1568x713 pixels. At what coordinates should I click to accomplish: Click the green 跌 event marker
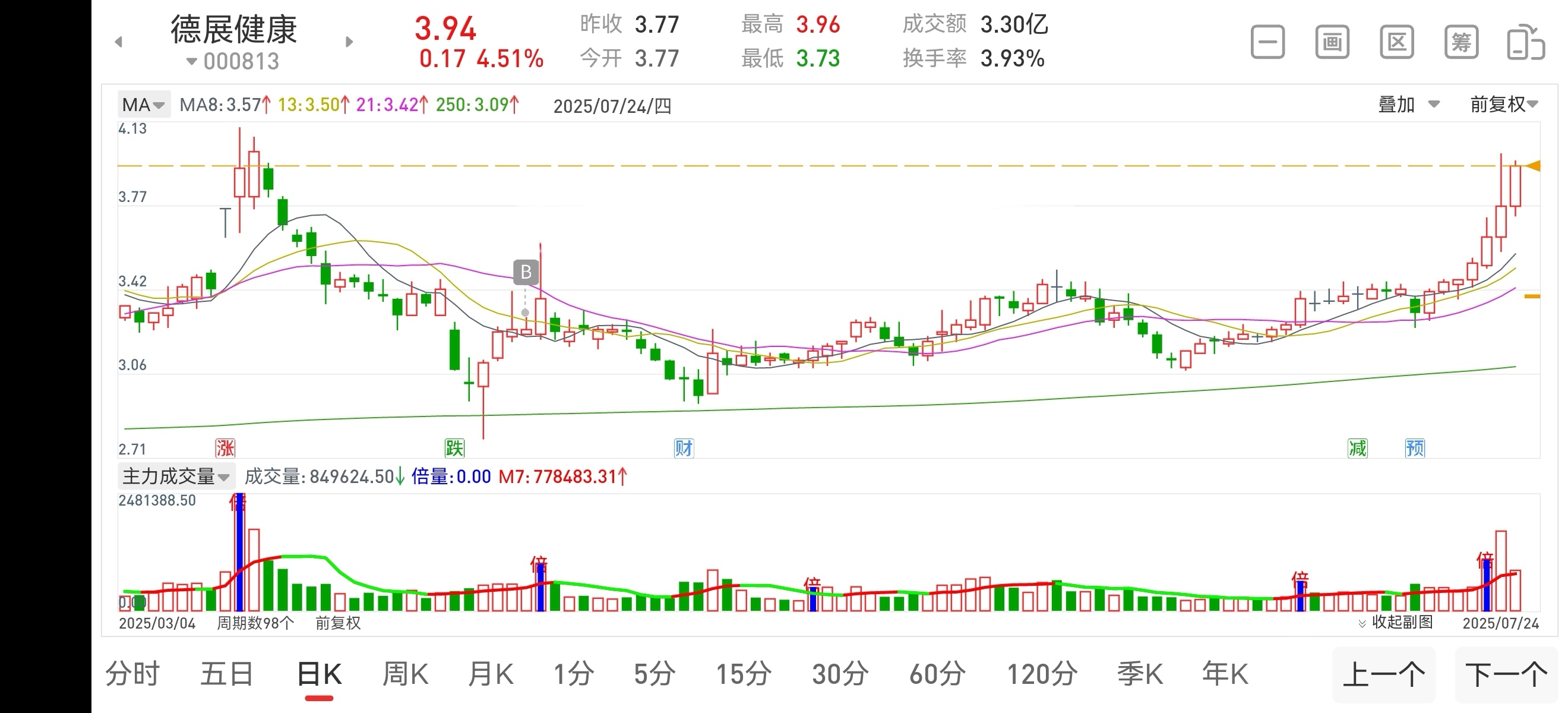click(x=454, y=448)
